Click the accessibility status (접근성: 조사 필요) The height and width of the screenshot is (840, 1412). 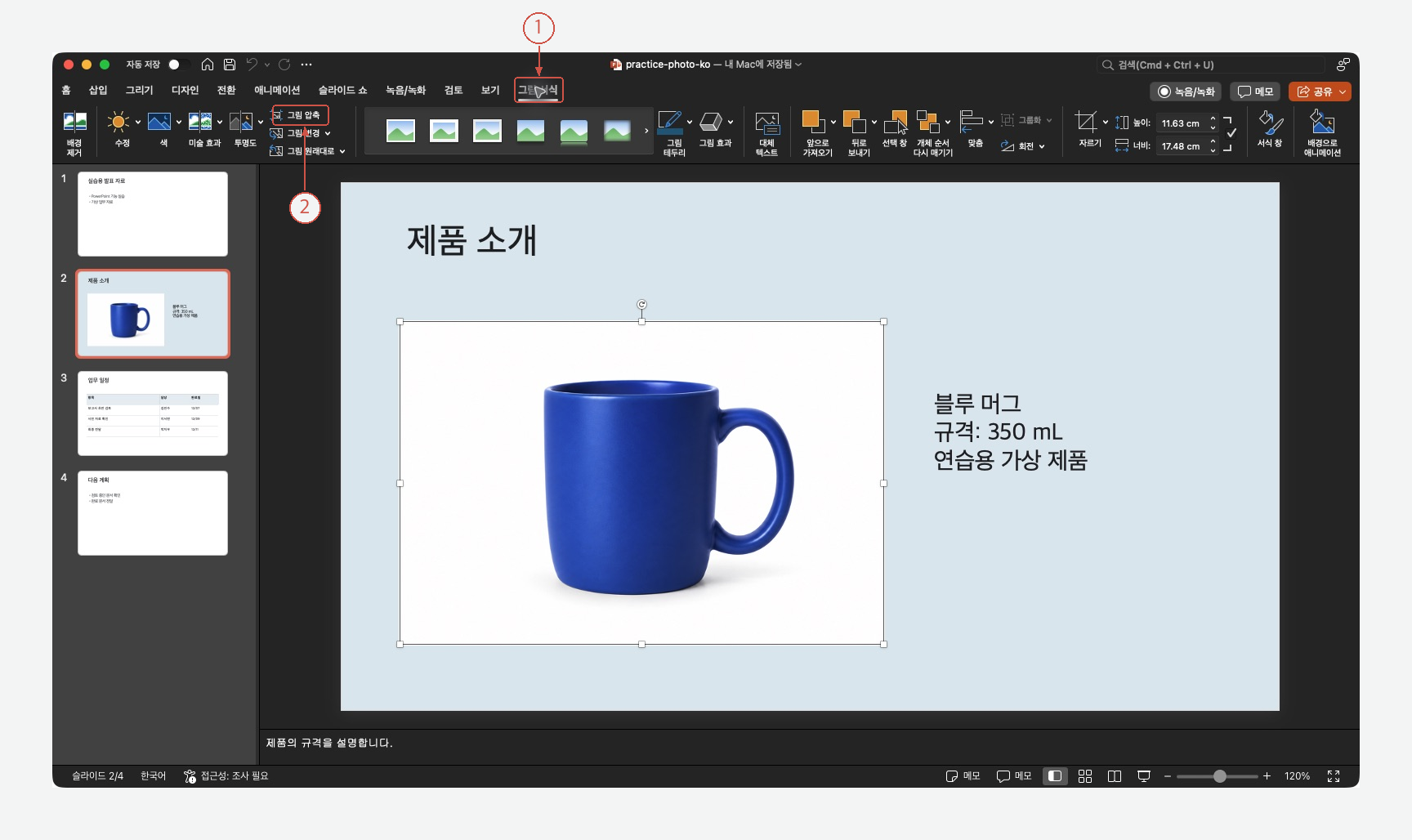(226, 776)
